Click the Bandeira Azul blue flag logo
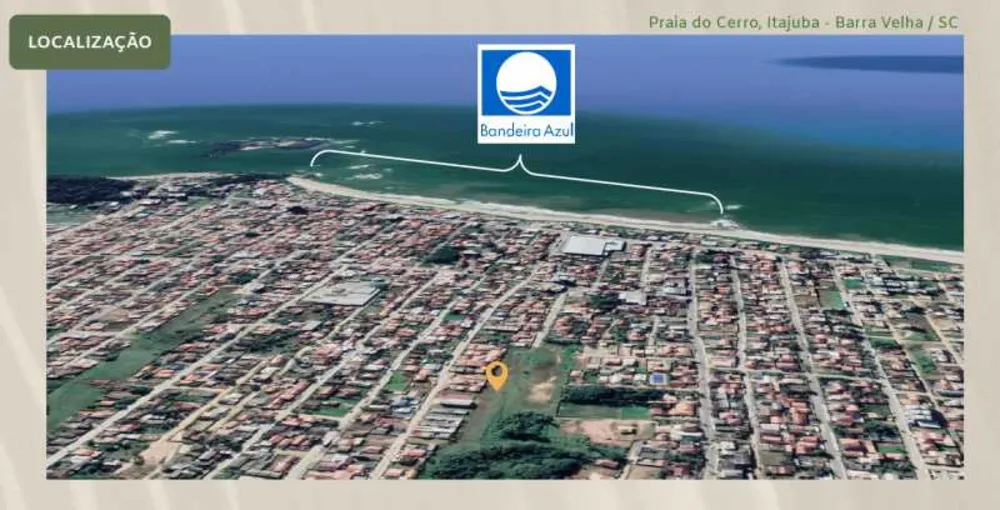 (526, 94)
